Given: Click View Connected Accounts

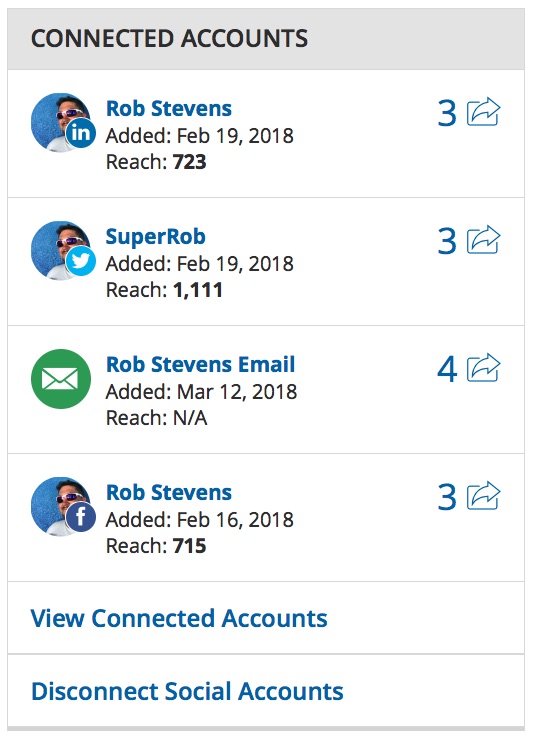Looking at the screenshot, I should [x=179, y=618].
